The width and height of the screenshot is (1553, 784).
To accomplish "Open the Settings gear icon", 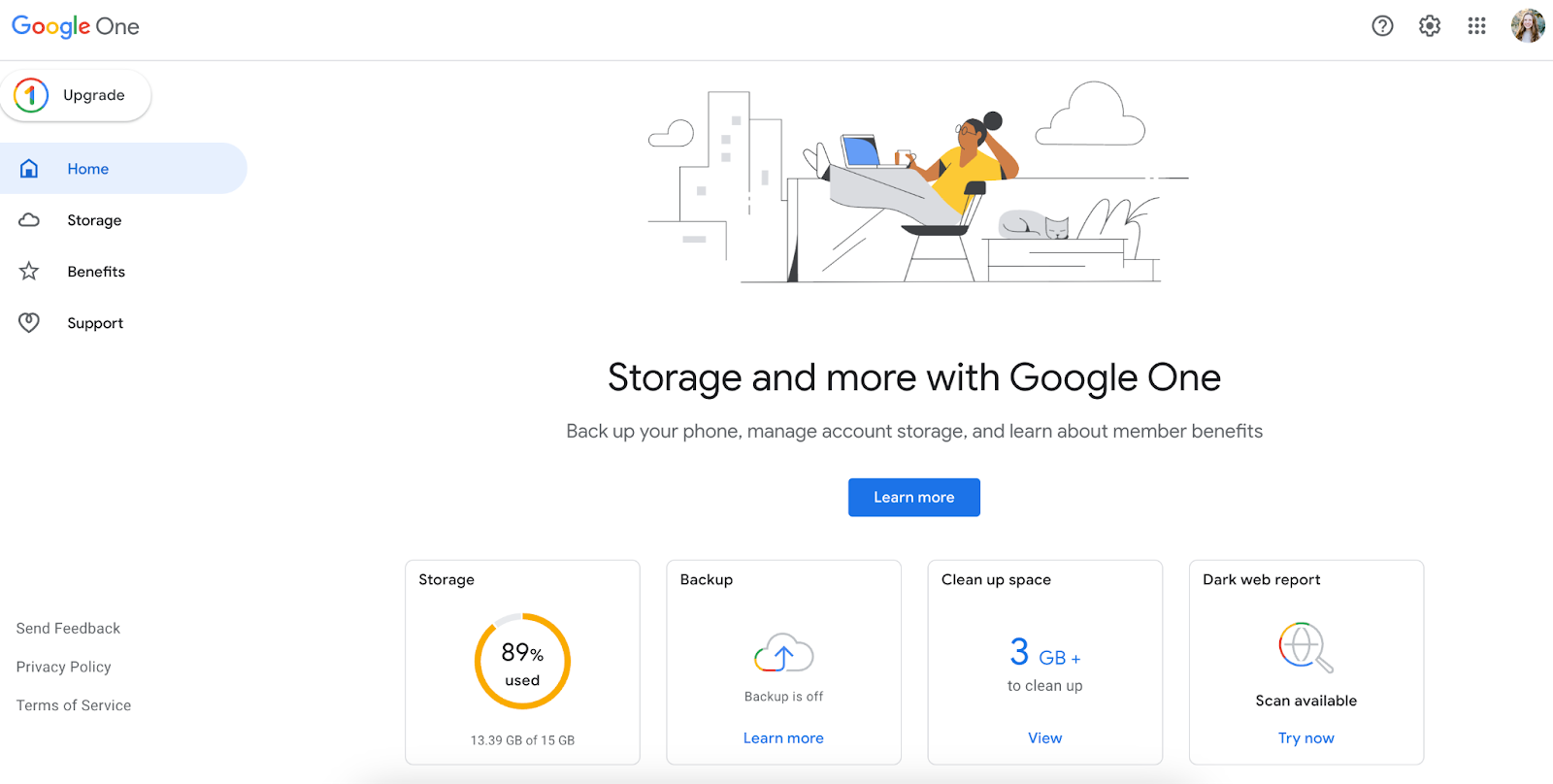I will coord(1430,26).
